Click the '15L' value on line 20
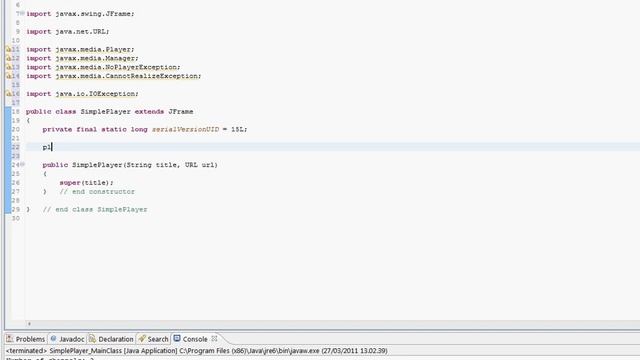 point(237,129)
